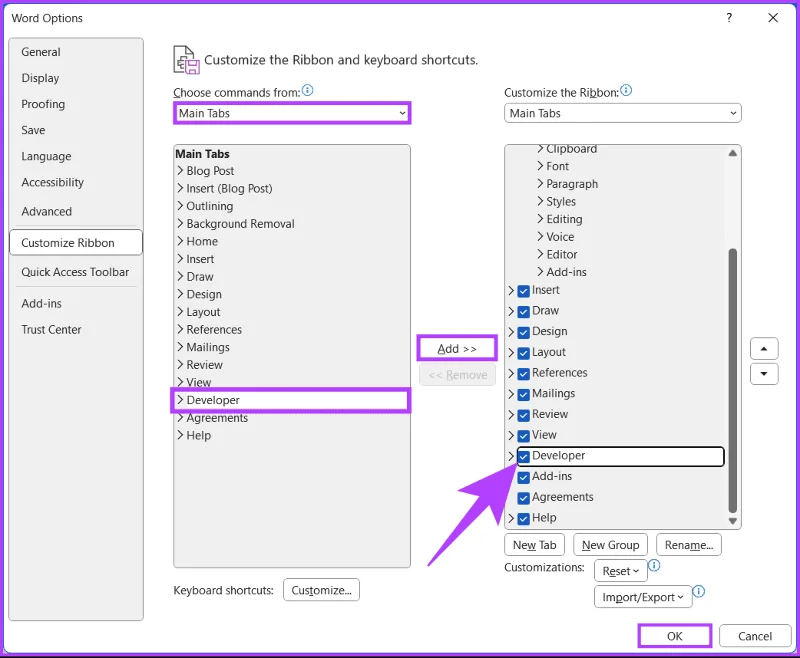Uncheck the Agreements checkbox in ribbon list
This screenshot has width=800, height=658.
click(x=523, y=498)
